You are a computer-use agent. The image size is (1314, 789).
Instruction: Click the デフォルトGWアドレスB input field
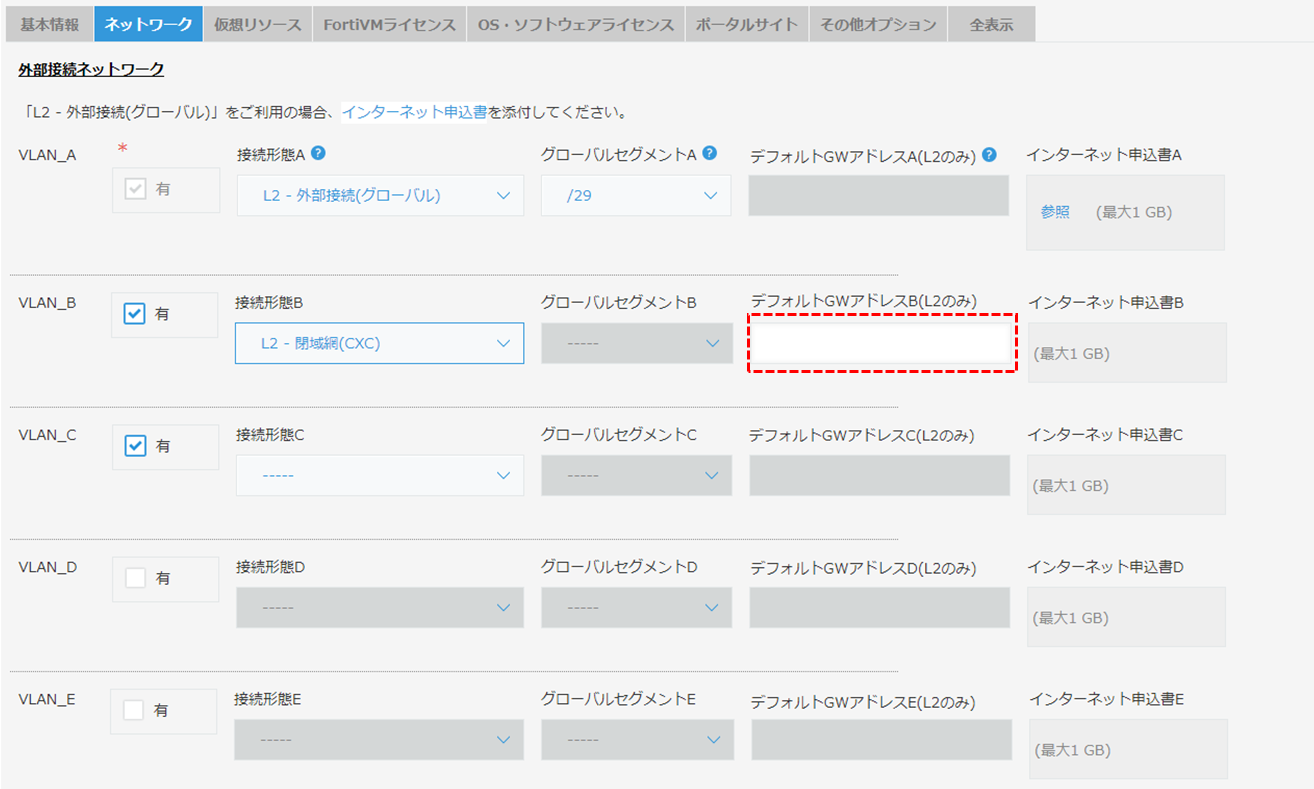tap(882, 343)
